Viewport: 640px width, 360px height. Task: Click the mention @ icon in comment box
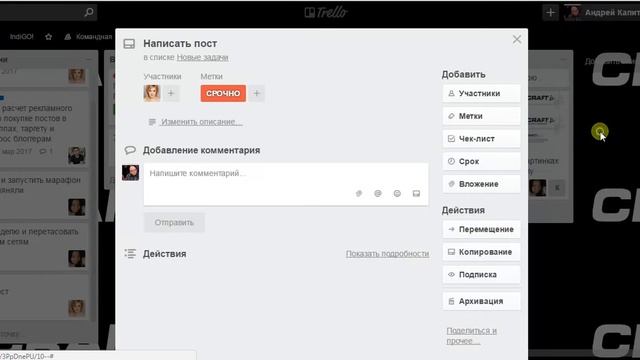378,193
